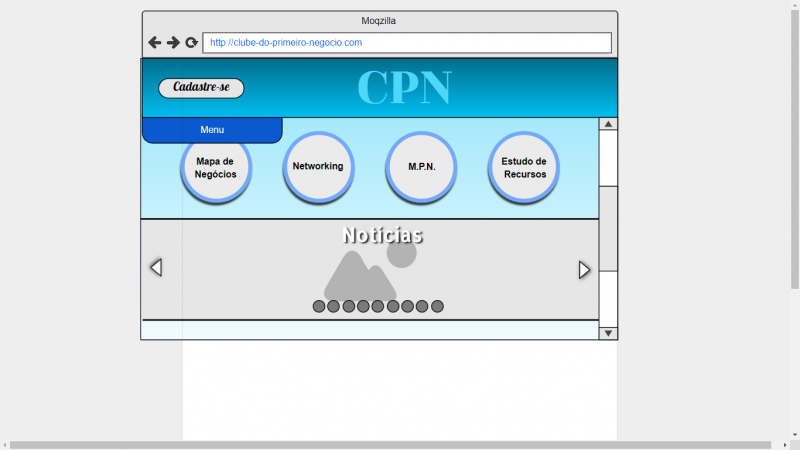Select the fourth news carousel dot
Screen dimensions: 800x450
(363, 306)
